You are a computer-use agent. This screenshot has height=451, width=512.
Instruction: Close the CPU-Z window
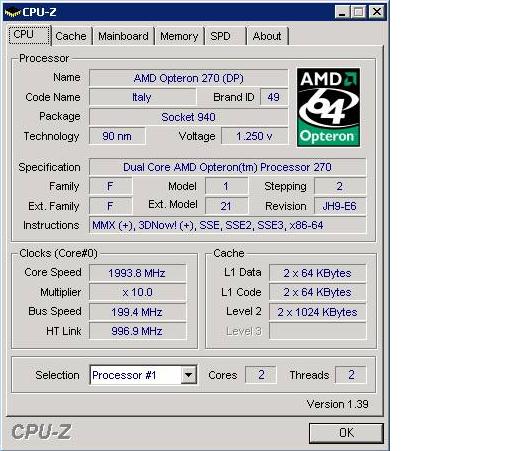pyautogui.click(x=377, y=12)
